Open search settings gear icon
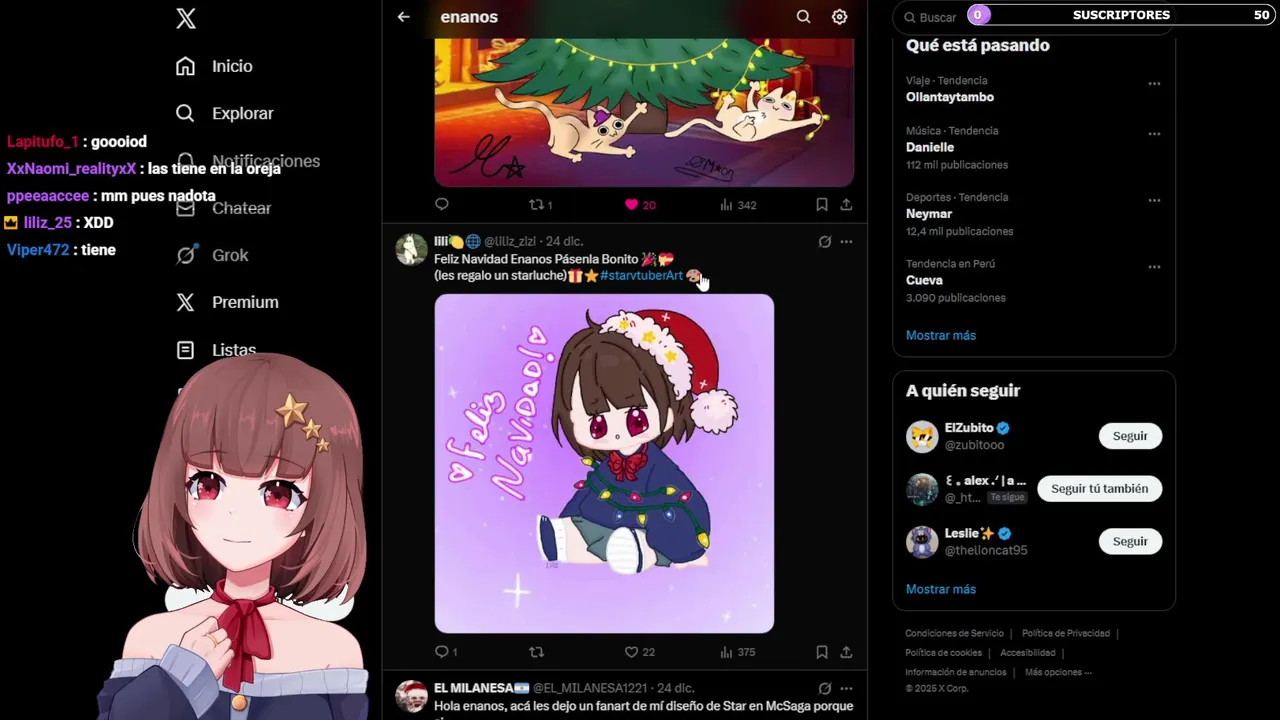 click(x=840, y=17)
